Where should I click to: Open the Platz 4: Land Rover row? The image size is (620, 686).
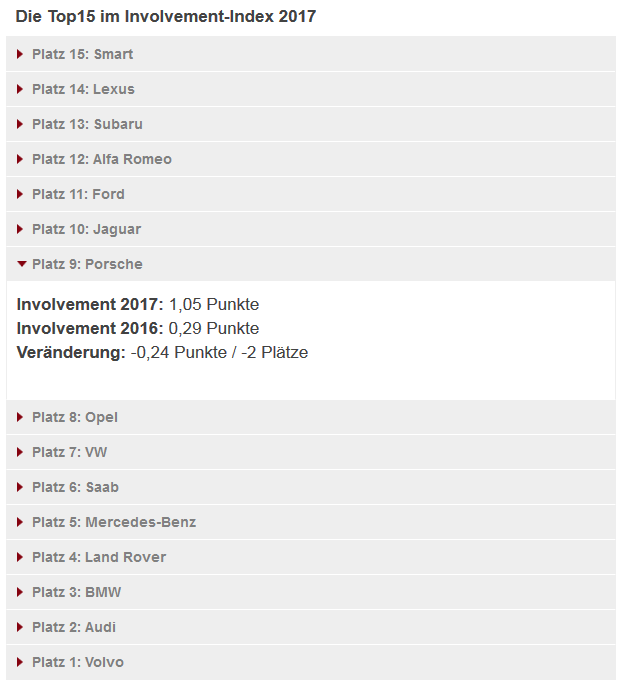pyautogui.click(x=99, y=557)
